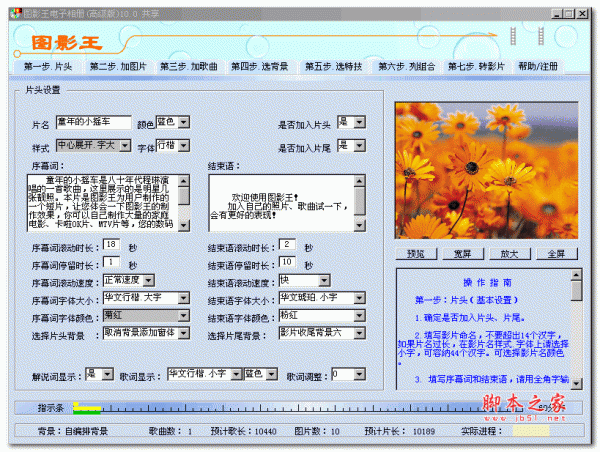The width and height of the screenshot is (600, 452).
Task: Click 操作指南 panel scroll-up arrow
Action: coord(576,274)
